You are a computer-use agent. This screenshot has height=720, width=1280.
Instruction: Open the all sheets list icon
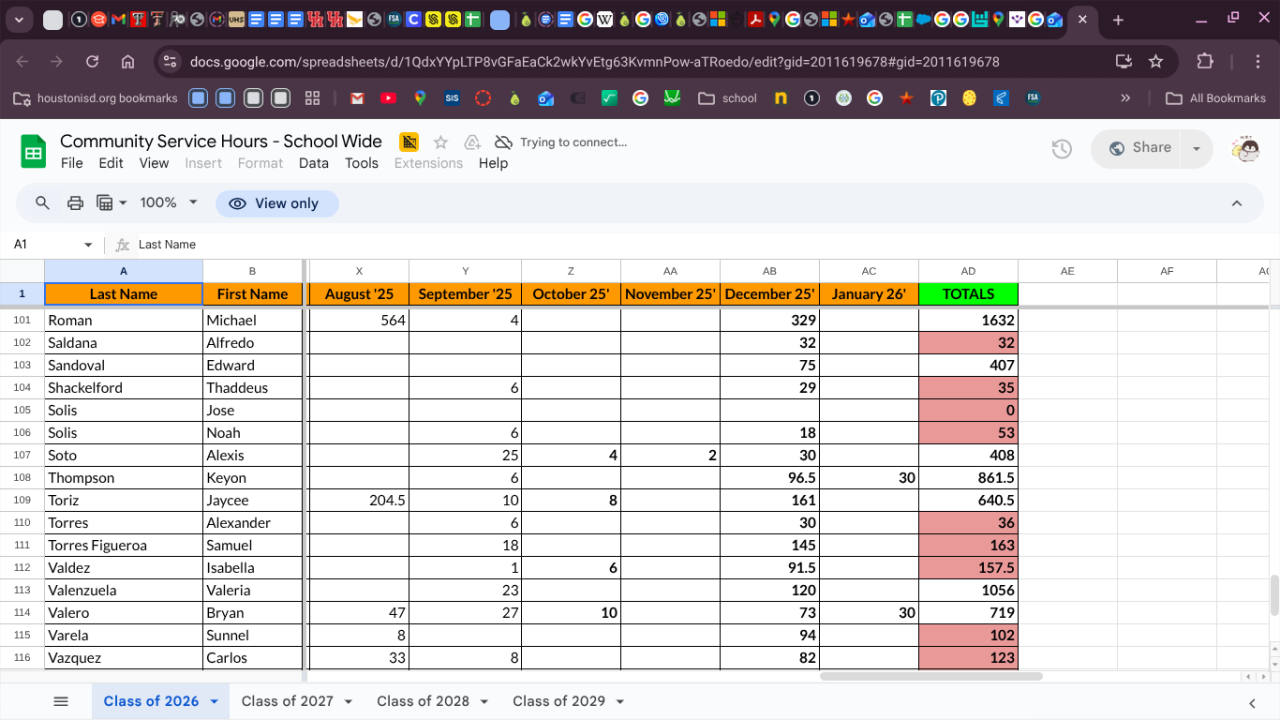61,701
